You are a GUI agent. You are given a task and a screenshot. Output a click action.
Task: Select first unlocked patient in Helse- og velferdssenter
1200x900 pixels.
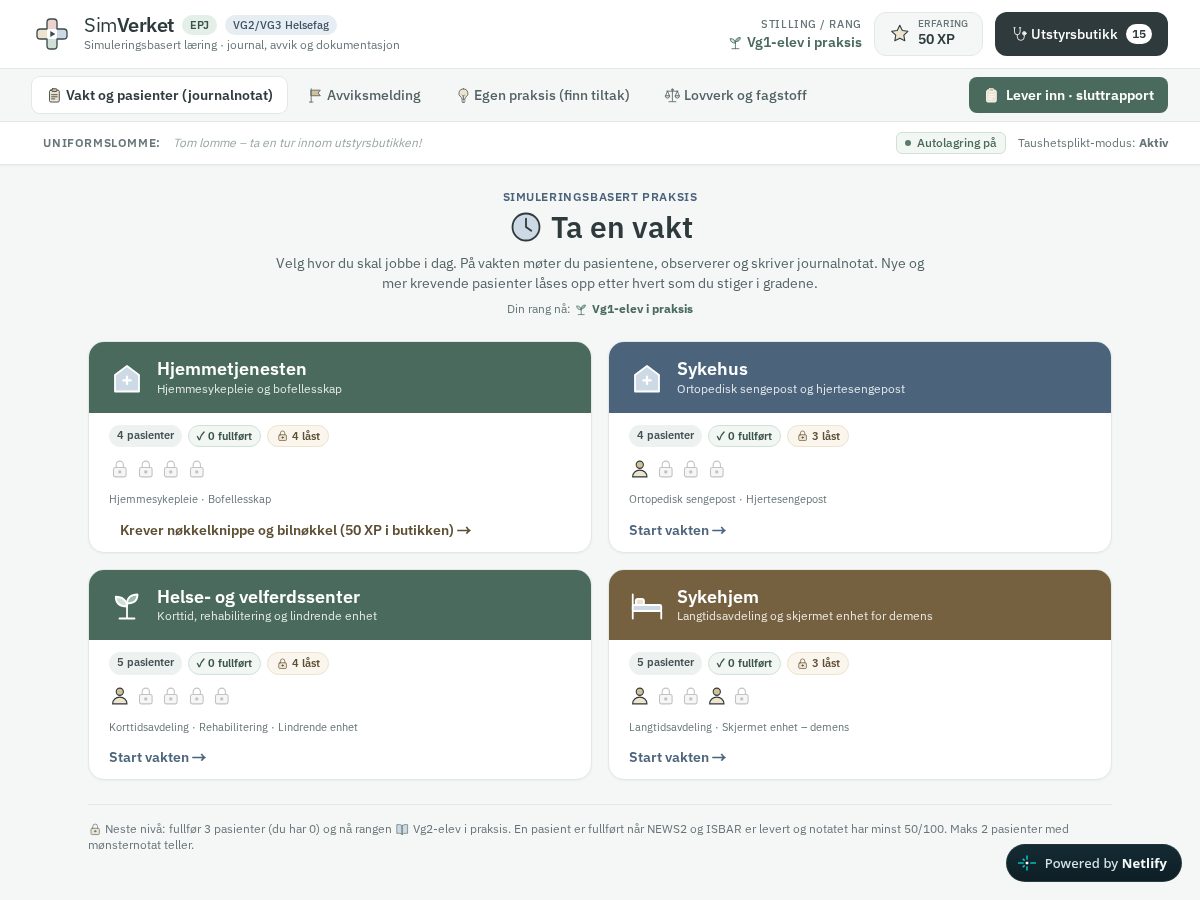pos(120,696)
